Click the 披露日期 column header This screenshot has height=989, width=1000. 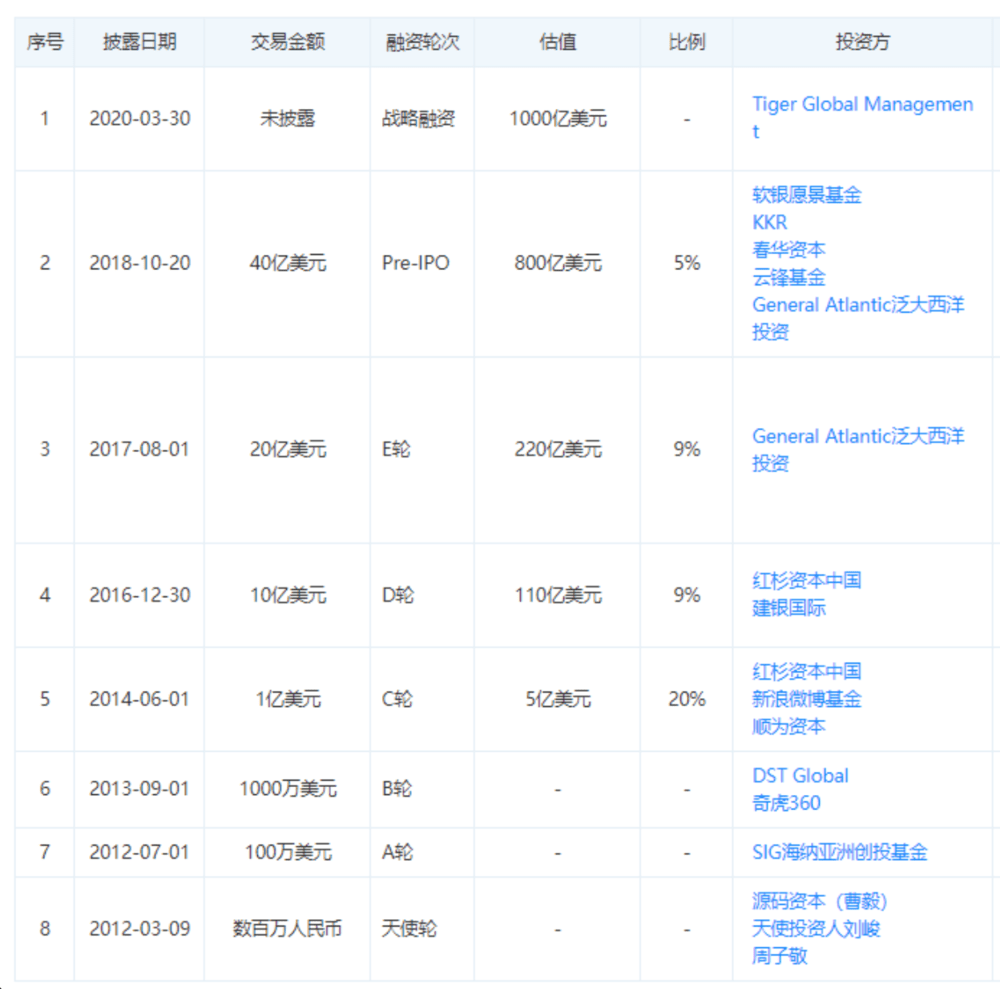click(x=140, y=42)
